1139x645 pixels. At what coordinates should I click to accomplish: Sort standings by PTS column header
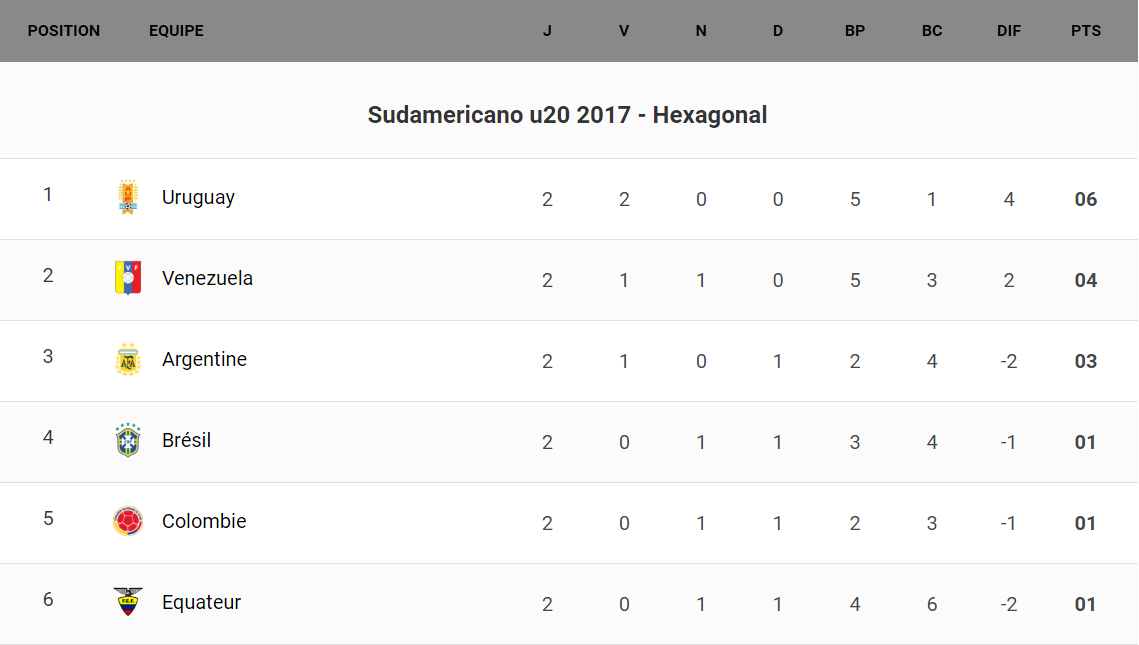click(x=1085, y=31)
